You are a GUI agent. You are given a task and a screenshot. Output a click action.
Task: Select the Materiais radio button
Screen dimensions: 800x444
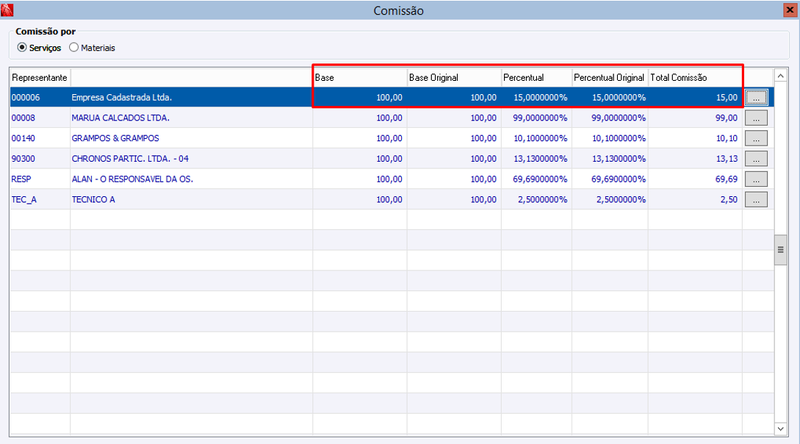pyautogui.click(x=74, y=47)
